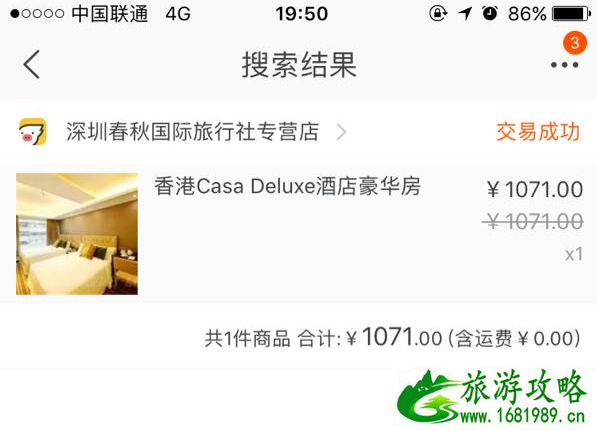Open 深圳春秋国际旅行社专营店 store link
Screen dimensions: 597x431
coord(192,132)
